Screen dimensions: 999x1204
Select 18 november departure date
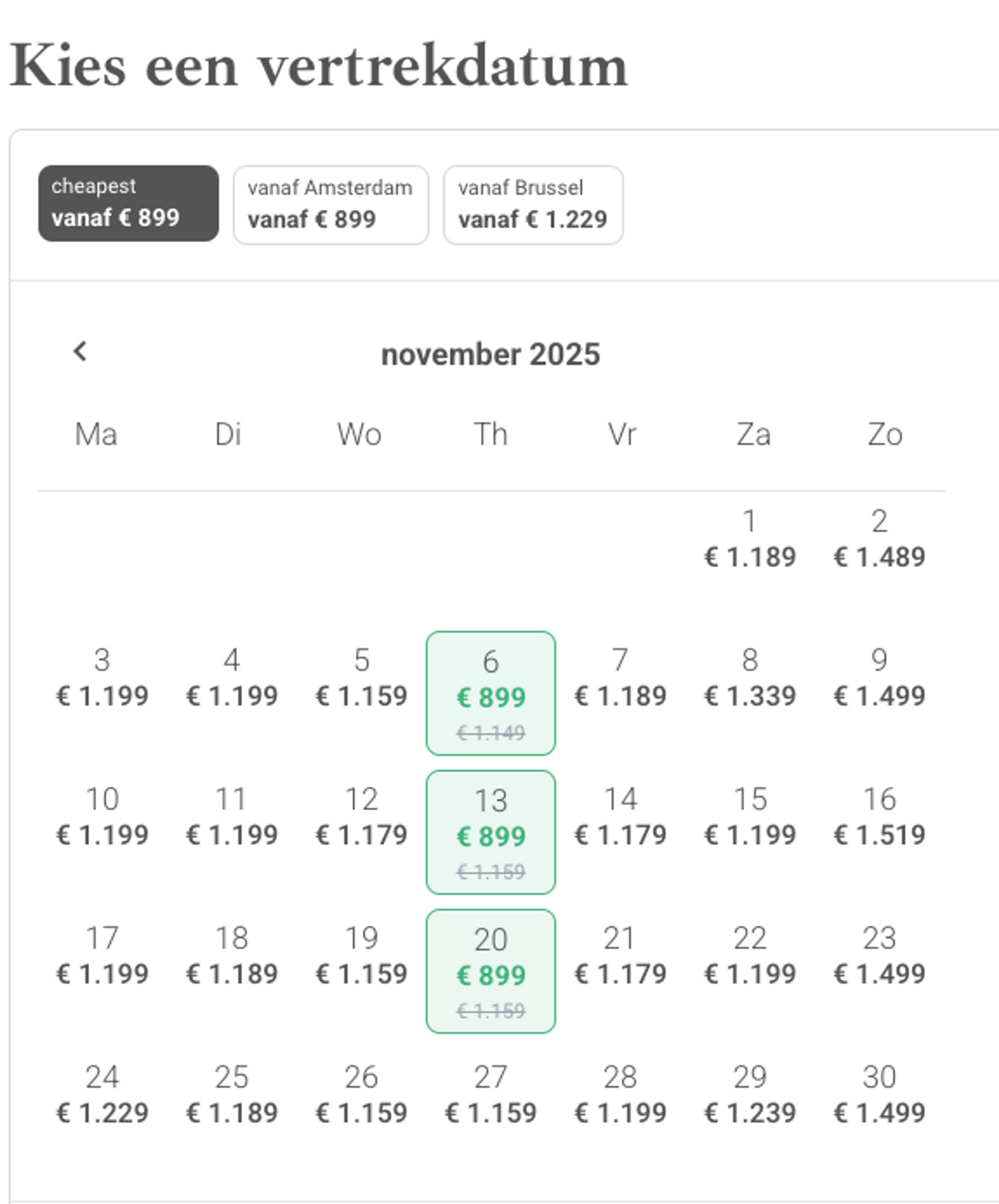point(232,956)
